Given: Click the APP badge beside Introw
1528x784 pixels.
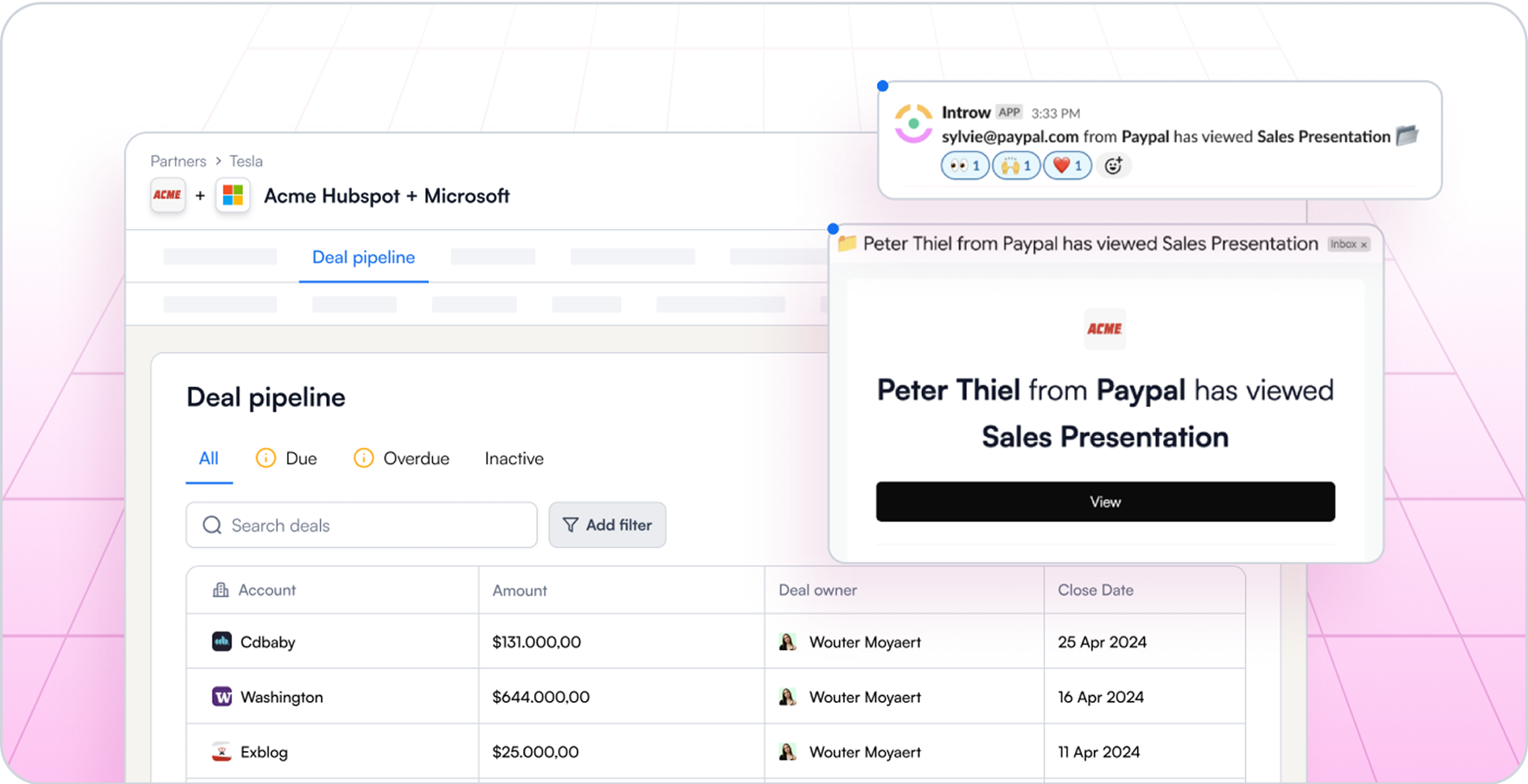Looking at the screenshot, I should [1009, 112].
